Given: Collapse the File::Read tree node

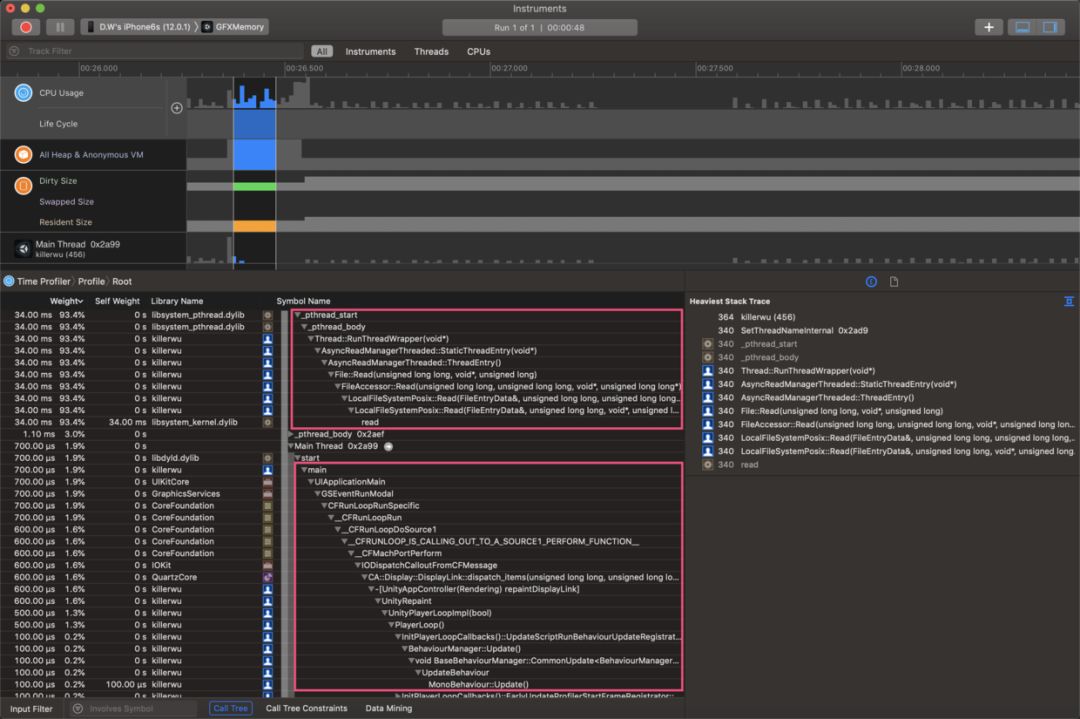Looking at the screenshot, I should (x=331, y=375).
